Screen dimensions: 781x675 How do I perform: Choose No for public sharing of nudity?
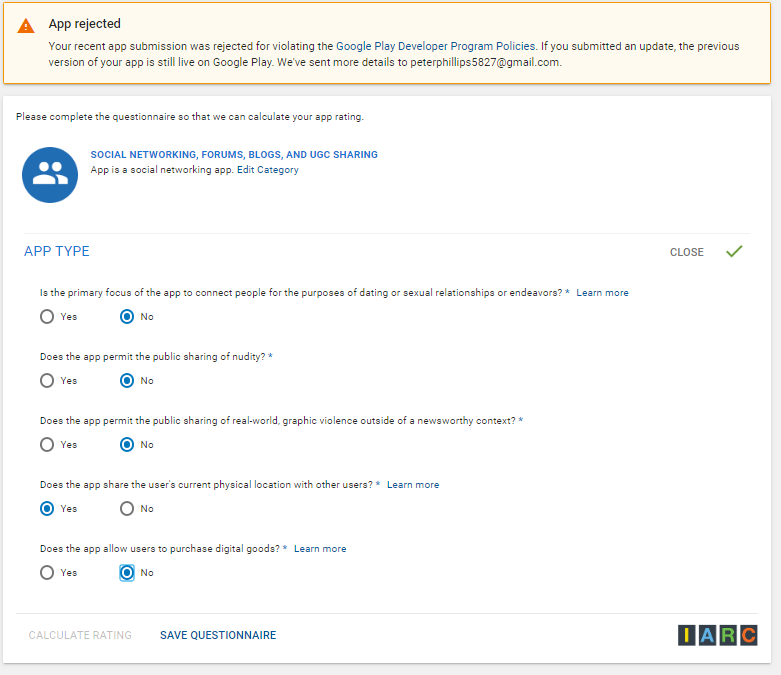point(127,381)
